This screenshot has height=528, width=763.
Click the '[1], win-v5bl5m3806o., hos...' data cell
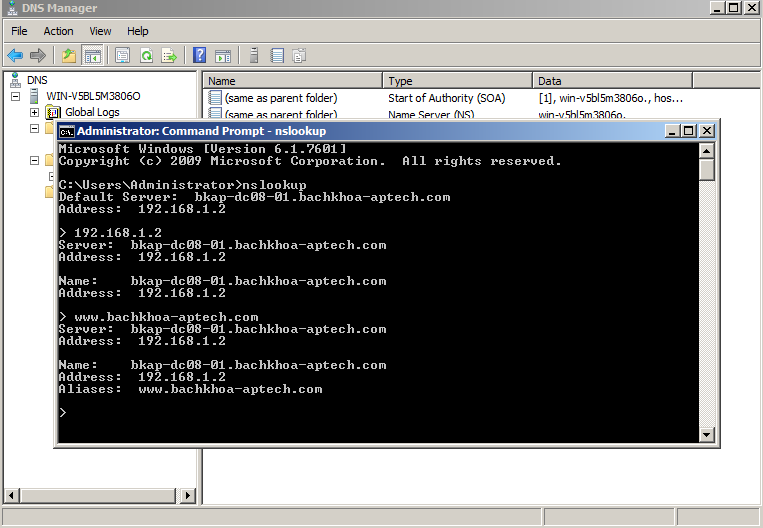pos(610,98)
